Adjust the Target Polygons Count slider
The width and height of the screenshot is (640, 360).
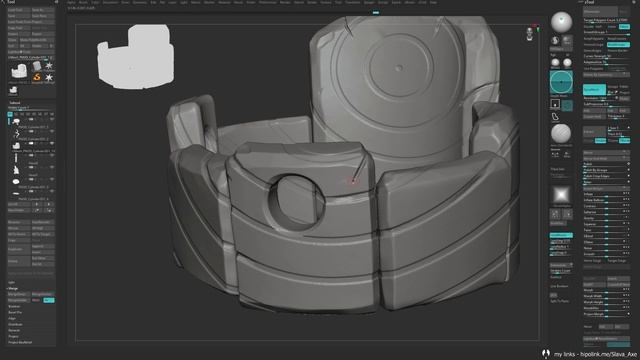coord(606,20)
